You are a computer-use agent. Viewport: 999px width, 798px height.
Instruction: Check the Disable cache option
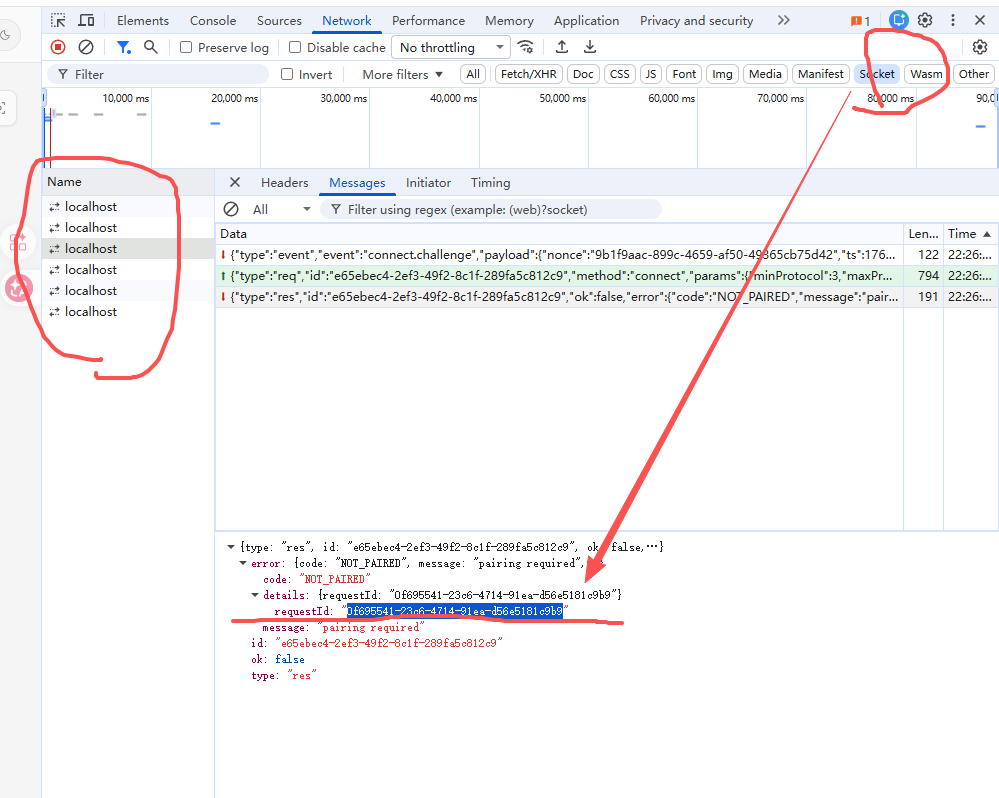point(295,47)
